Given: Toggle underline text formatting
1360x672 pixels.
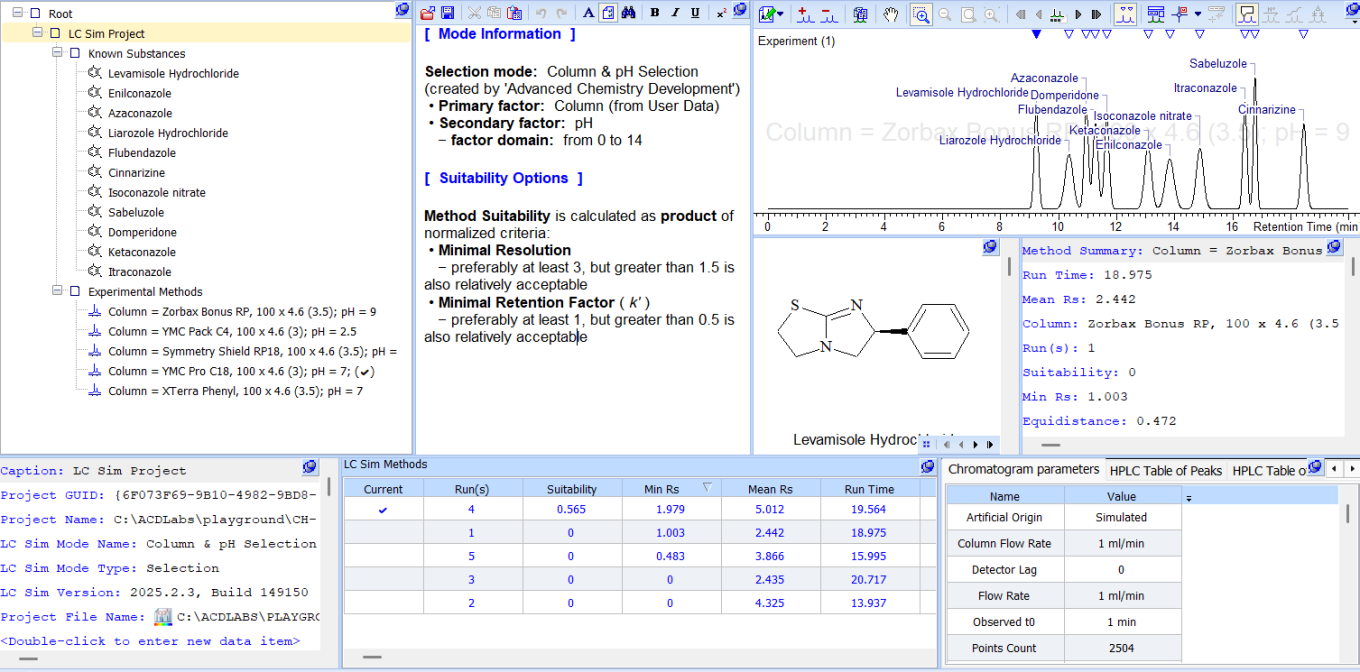Looking at the screenshot, I should point(695,13).
